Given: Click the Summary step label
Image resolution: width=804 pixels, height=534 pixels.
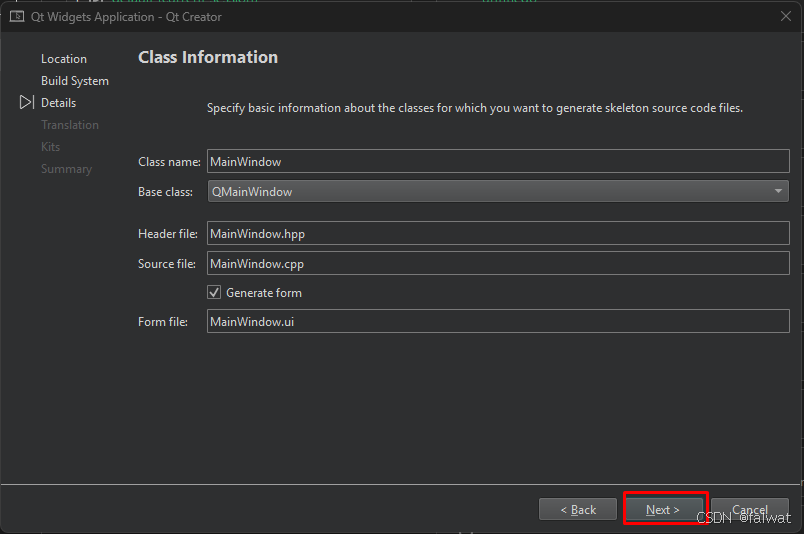Looking at the screenshot, I should tap(66, 169).
